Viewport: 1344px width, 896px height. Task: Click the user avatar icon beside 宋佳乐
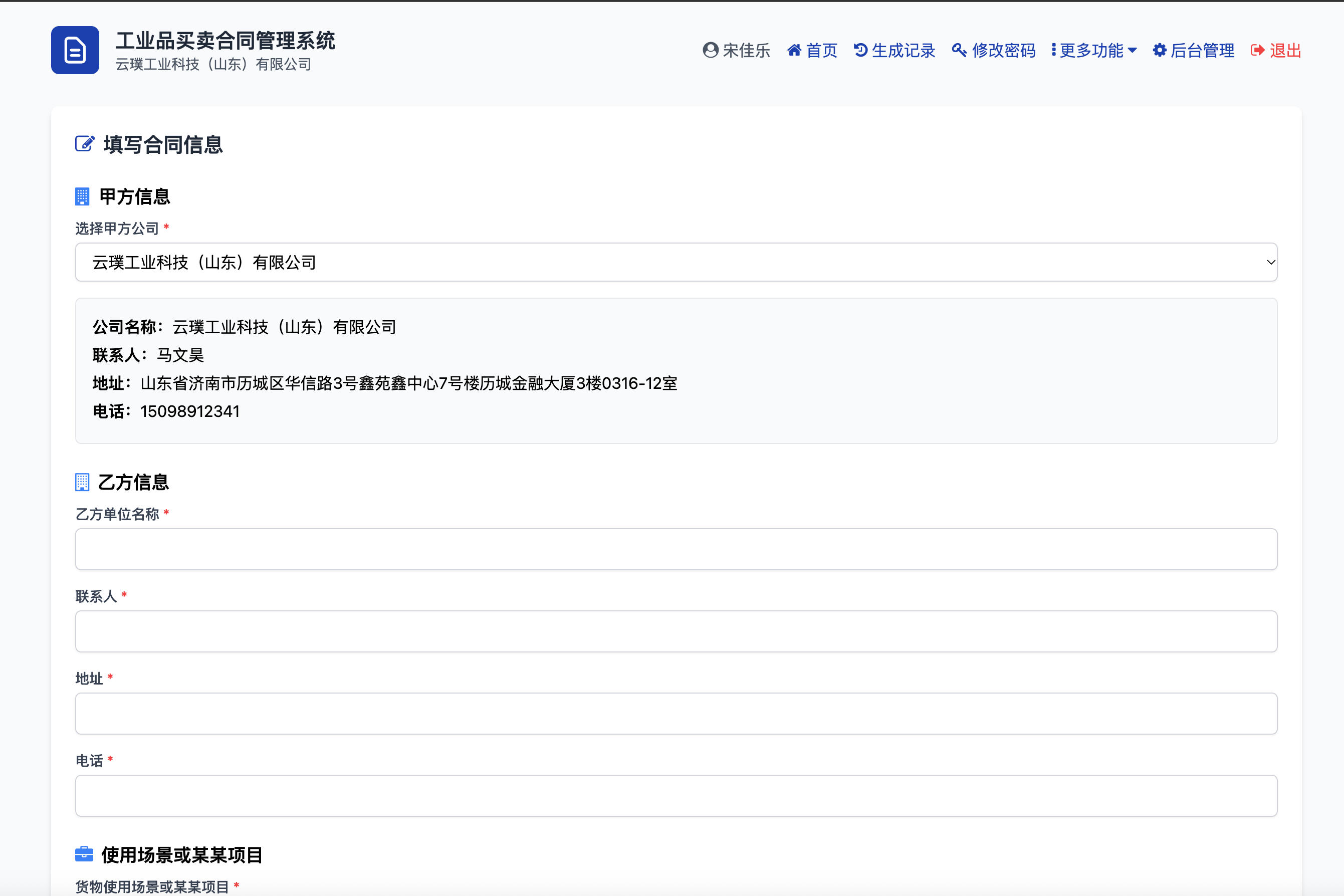point(710,50)
